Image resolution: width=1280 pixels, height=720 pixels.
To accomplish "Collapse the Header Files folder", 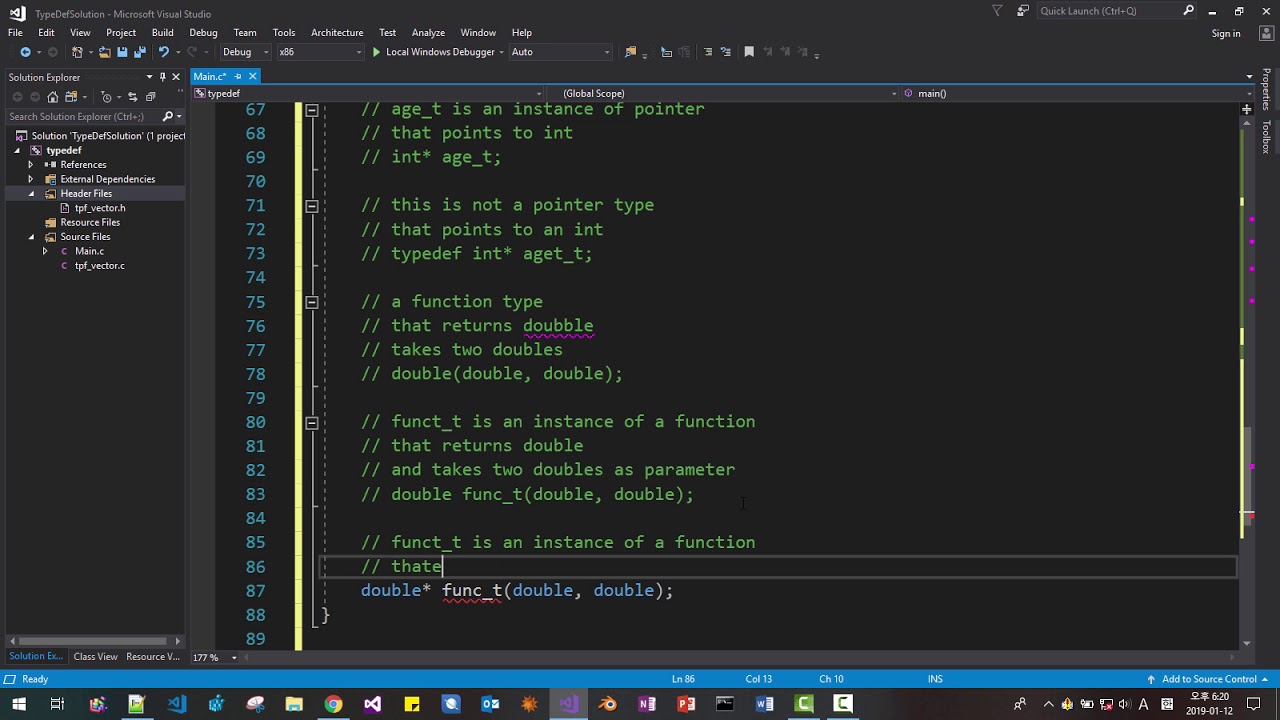I will (x=30, y=194).
